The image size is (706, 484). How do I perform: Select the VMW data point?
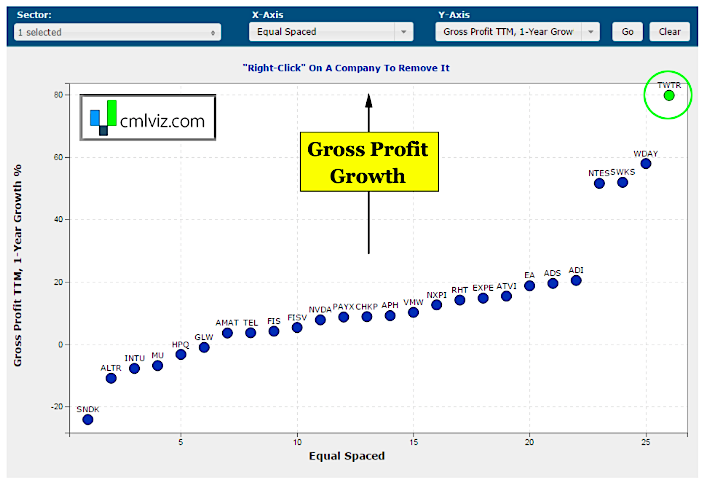413,312
